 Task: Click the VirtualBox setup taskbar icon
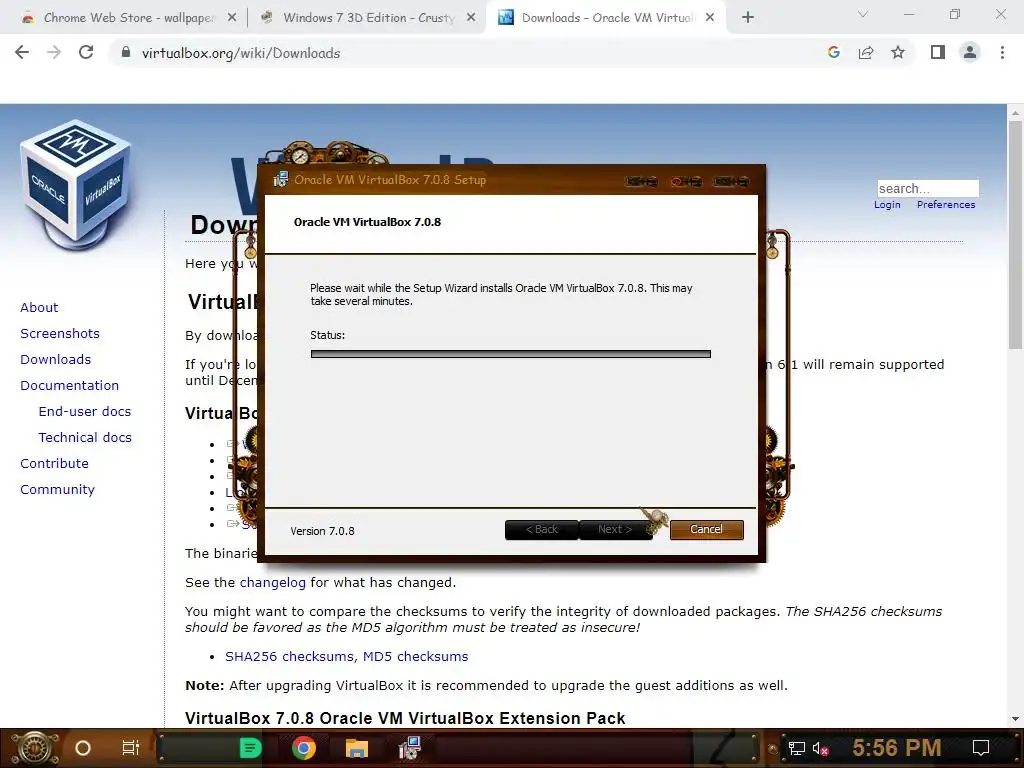point(409,748)
